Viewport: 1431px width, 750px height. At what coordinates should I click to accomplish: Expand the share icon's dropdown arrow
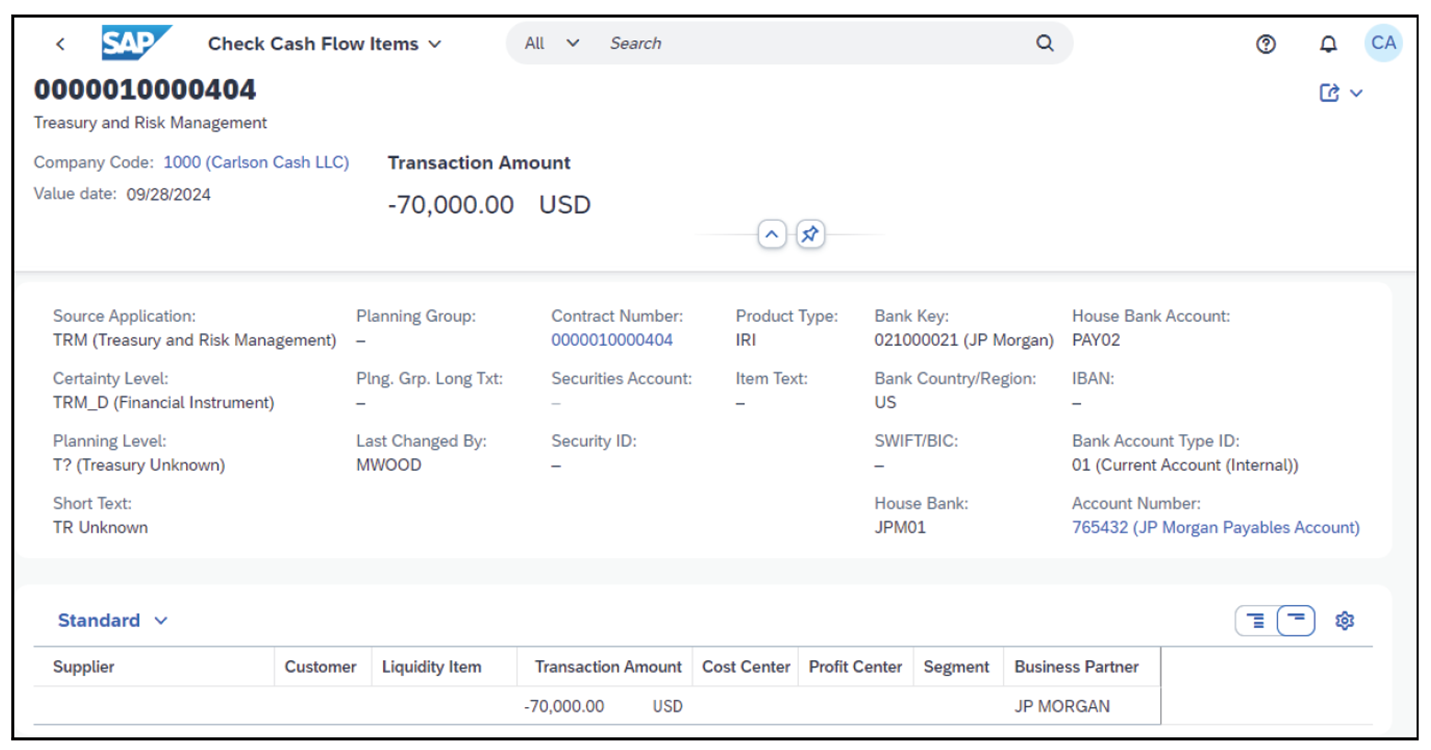(1356, 92)
